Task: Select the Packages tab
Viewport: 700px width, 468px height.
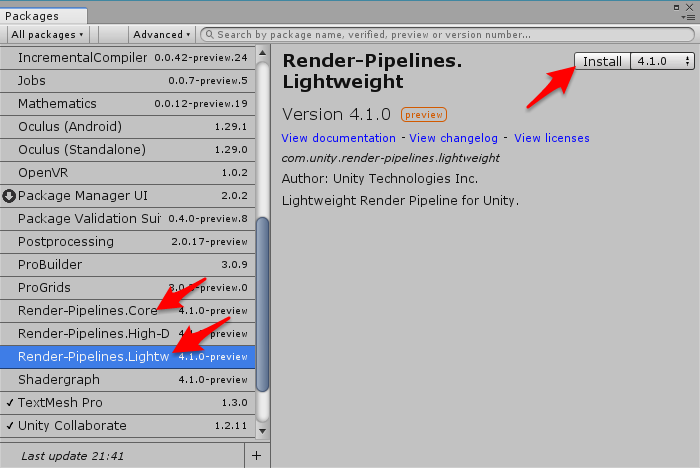Action: pos(43,16)
